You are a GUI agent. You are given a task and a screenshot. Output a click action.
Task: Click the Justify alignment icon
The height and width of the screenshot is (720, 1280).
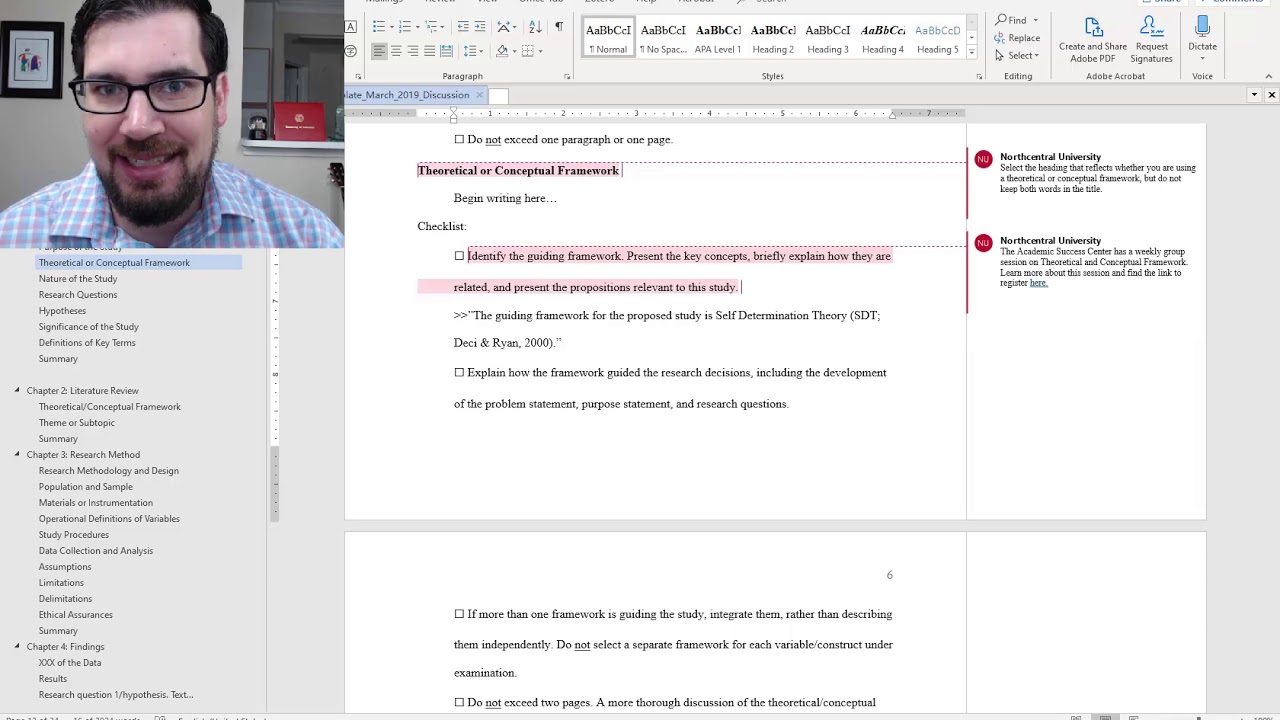pyautogui.click(x=430, y=51)
